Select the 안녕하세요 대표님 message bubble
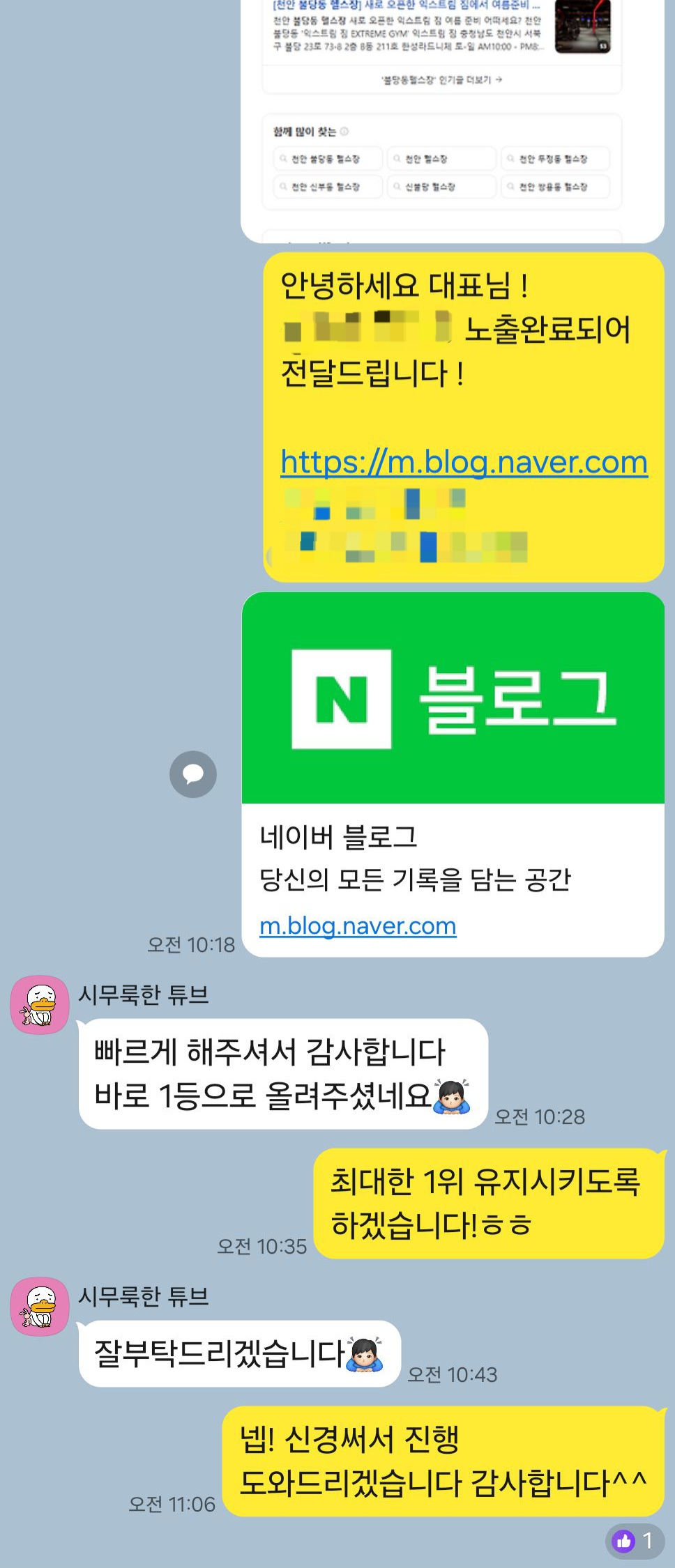Viewport: 675px width, 1568px height. 464,417
